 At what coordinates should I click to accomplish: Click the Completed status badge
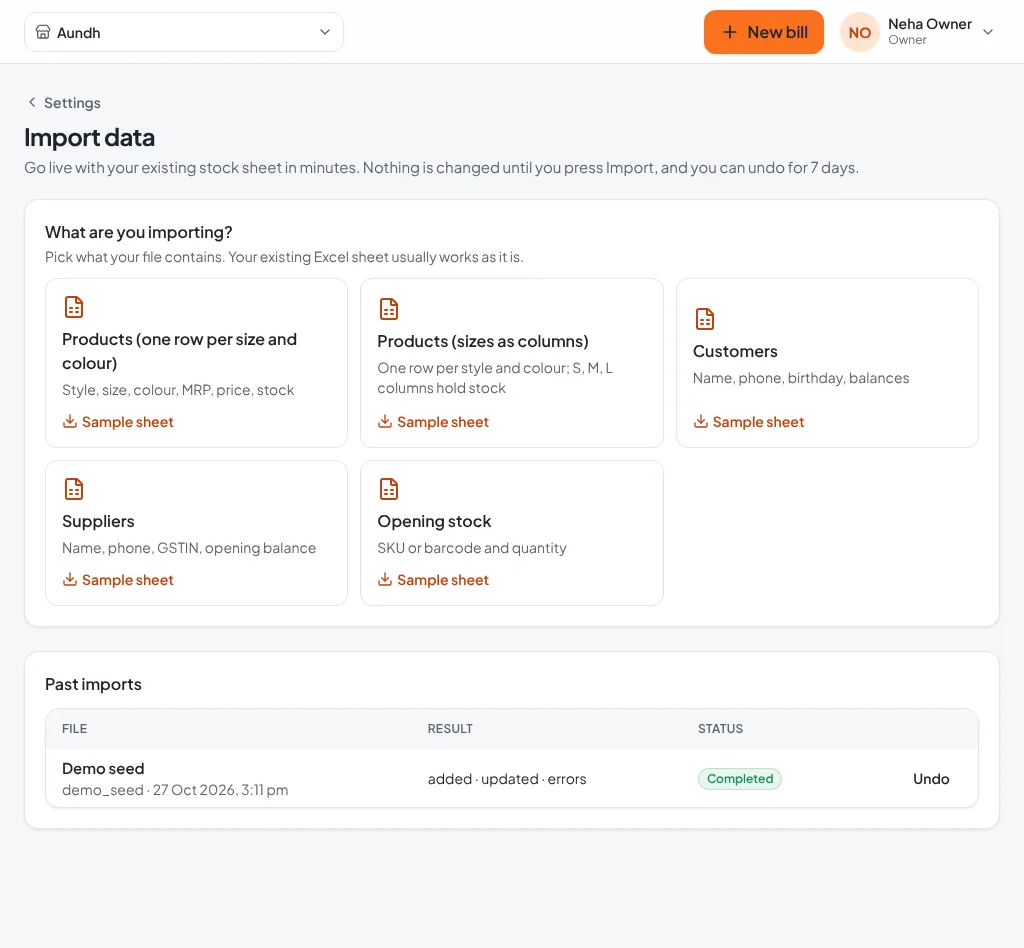740,779
